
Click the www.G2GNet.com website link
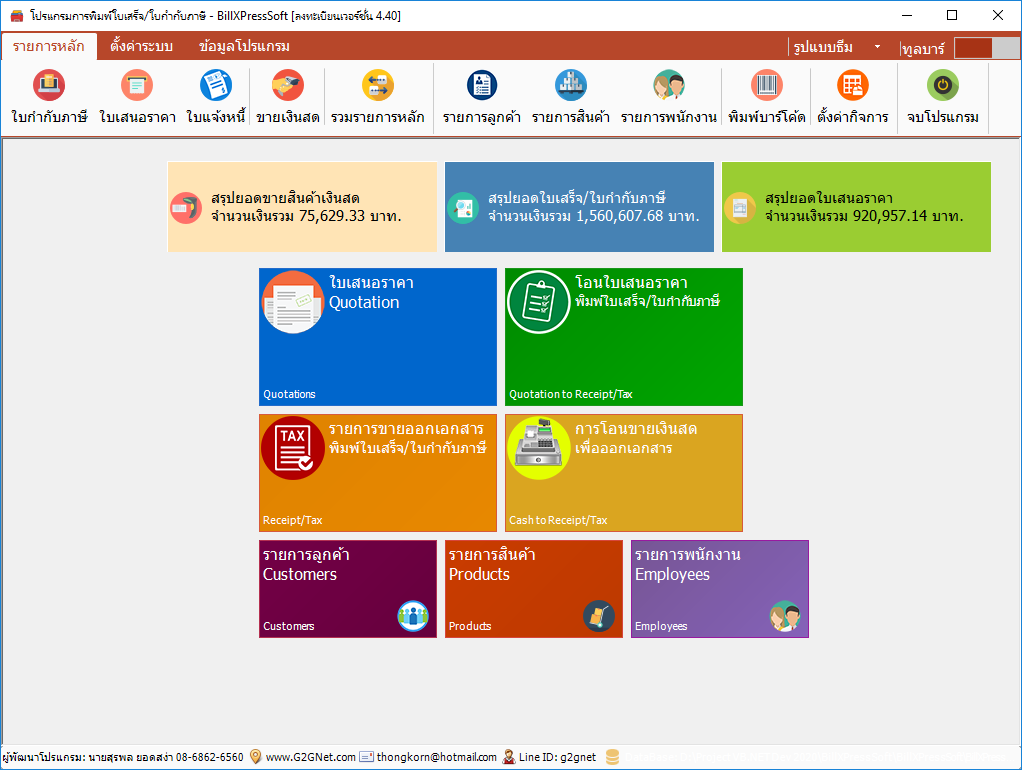tap(310, 757)
